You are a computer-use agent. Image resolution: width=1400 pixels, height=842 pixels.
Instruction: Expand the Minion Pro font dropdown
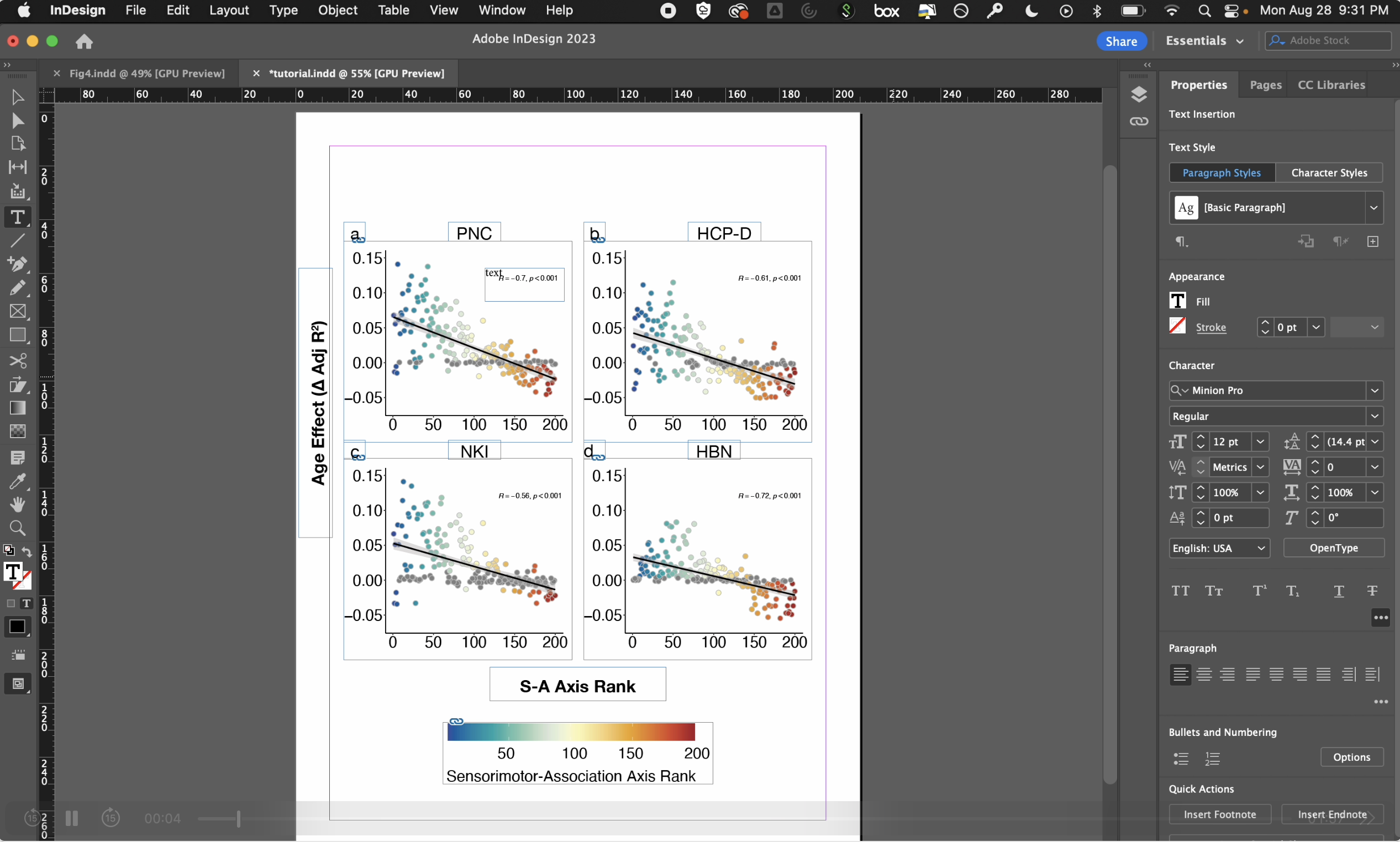(x=1375, y=391)
